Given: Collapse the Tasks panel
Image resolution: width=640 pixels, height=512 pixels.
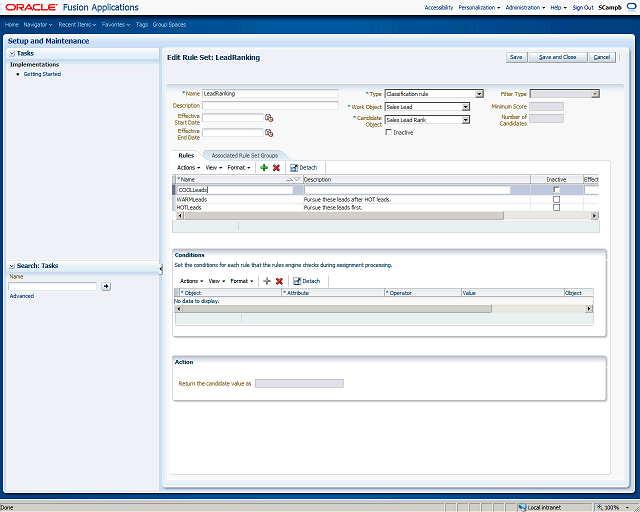Looking at the screenshot, I should (12, 53).
